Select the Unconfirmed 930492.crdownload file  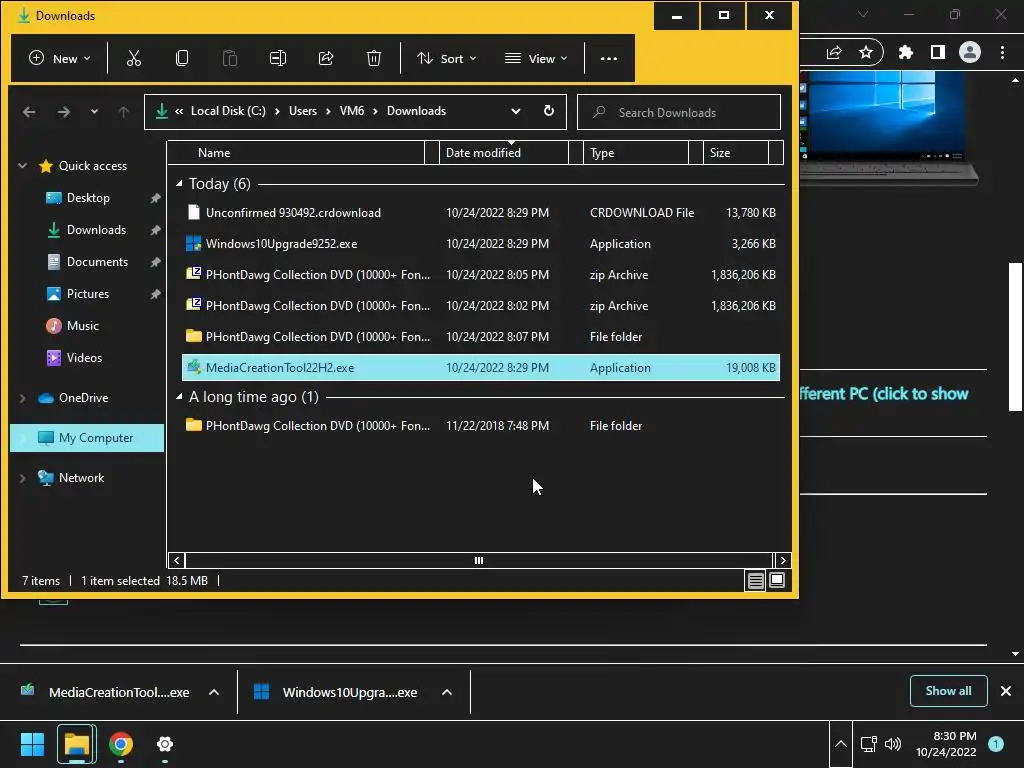(481, 213)
